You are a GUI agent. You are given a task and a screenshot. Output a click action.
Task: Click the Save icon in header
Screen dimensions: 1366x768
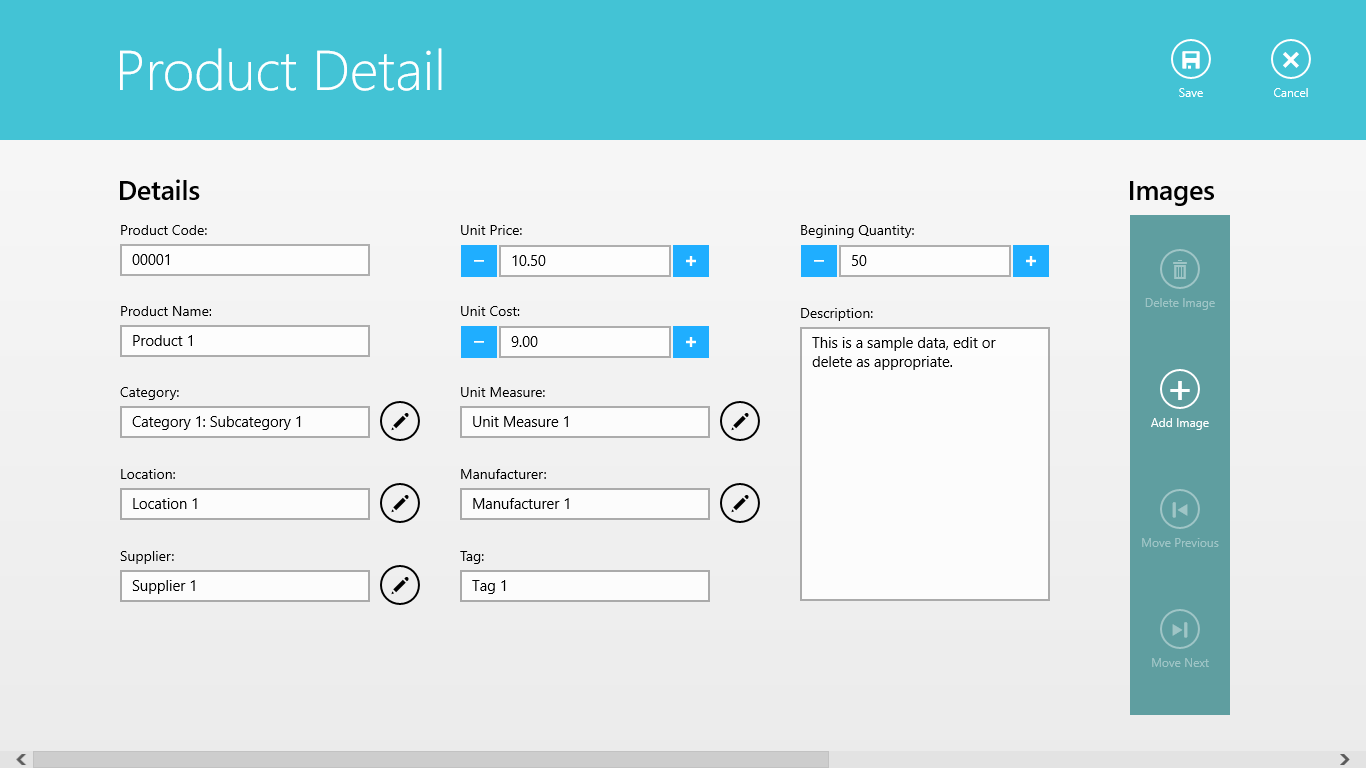pos(1190,60)
